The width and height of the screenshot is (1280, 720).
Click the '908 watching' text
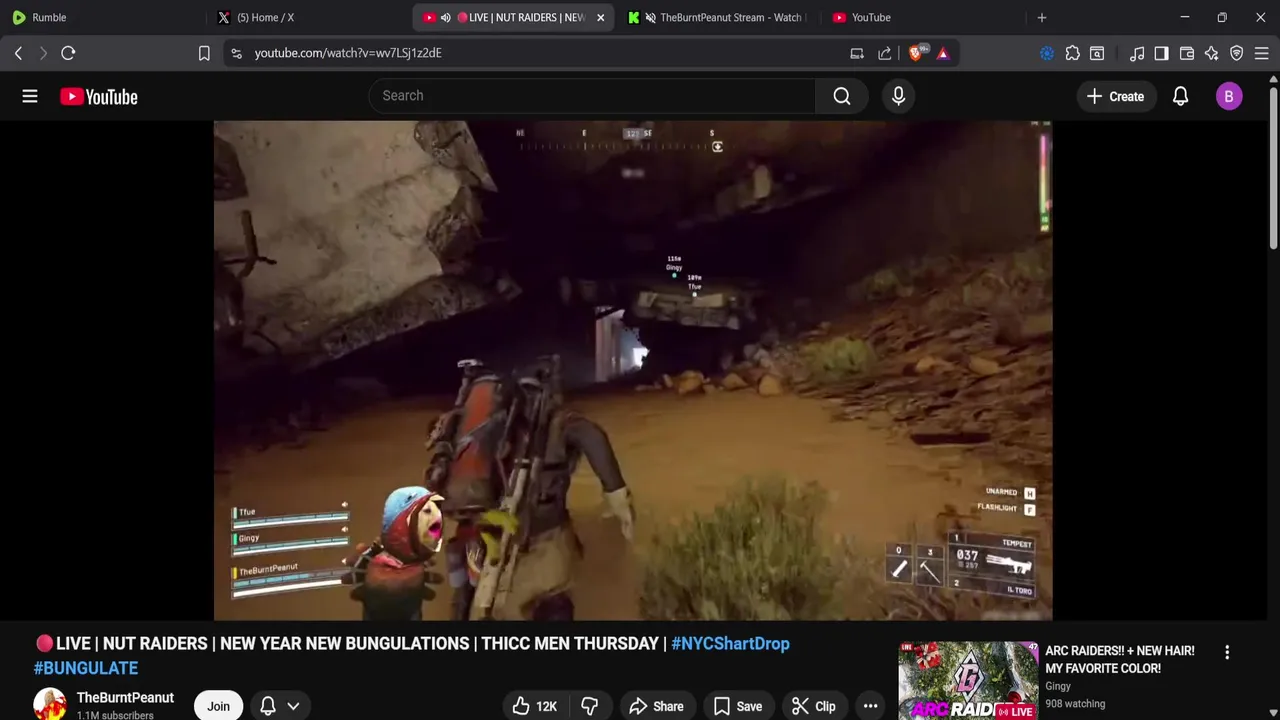1075,704
